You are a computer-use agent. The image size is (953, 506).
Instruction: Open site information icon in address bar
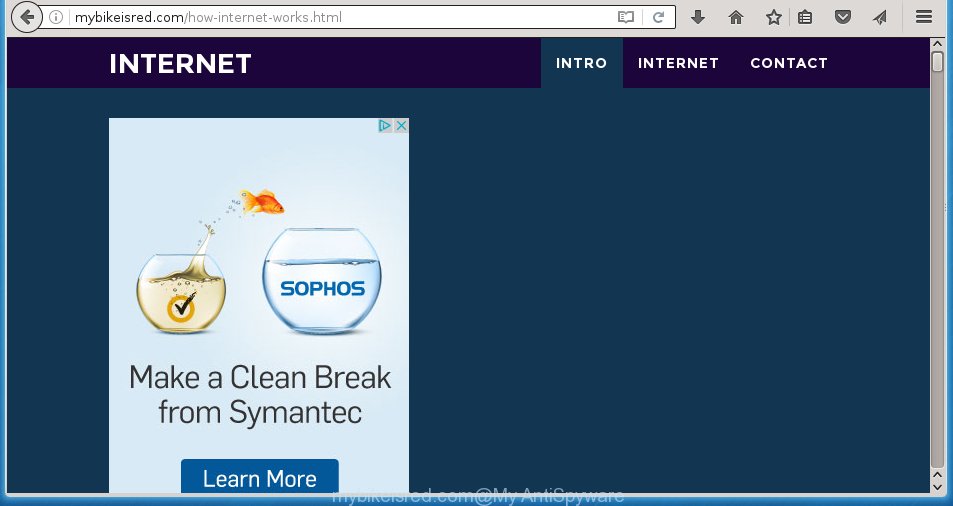coord(56,17)
